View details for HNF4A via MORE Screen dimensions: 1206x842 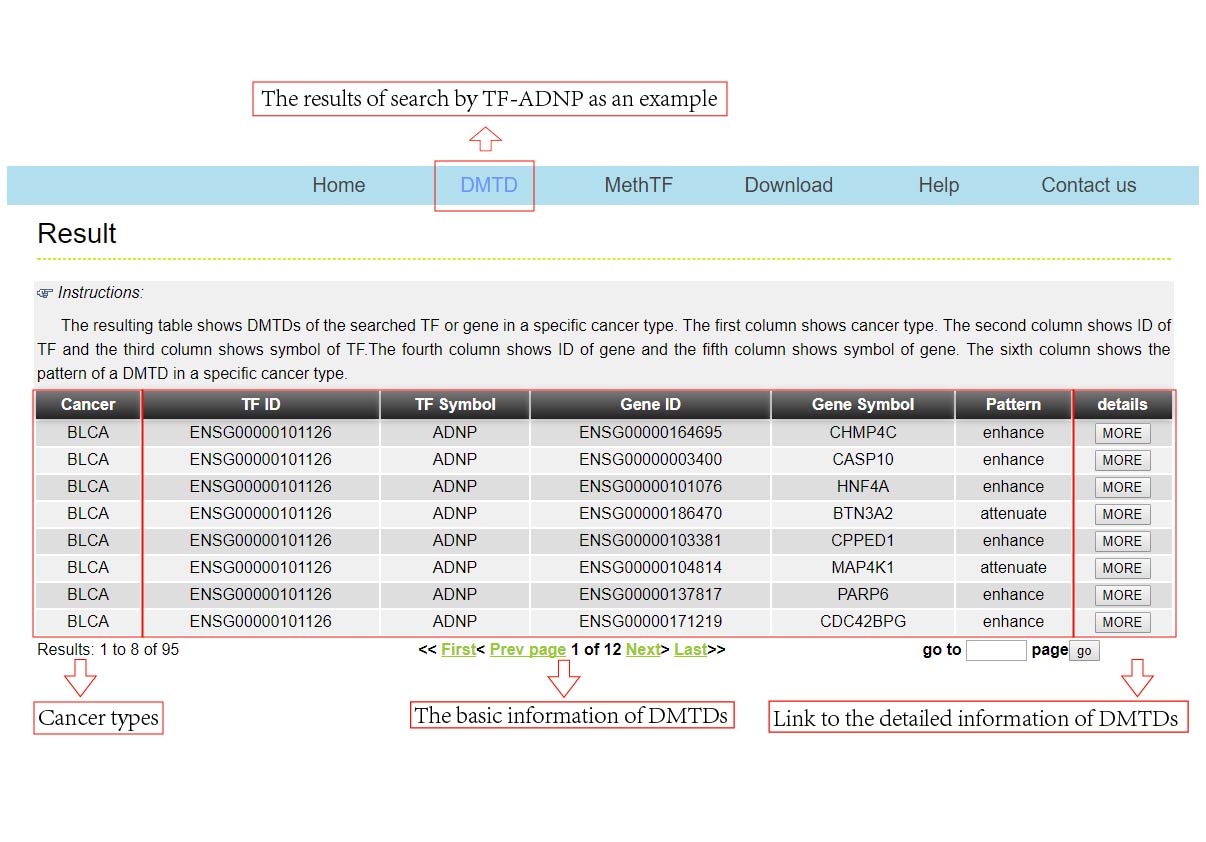(x=1122, y=488)
